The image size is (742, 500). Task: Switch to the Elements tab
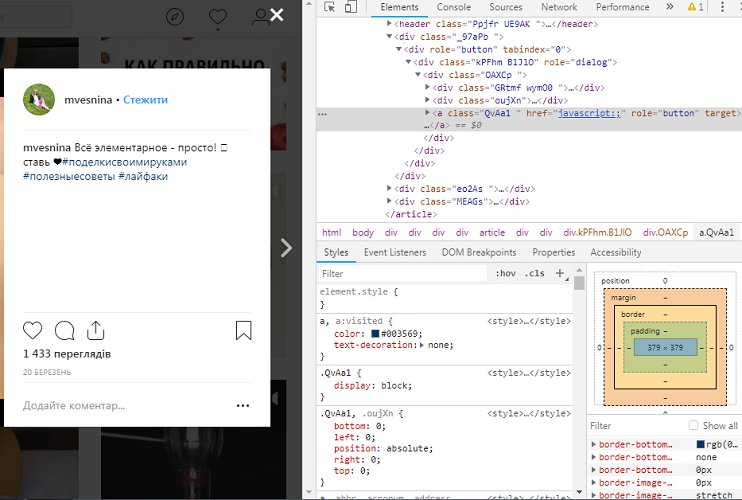399,7
